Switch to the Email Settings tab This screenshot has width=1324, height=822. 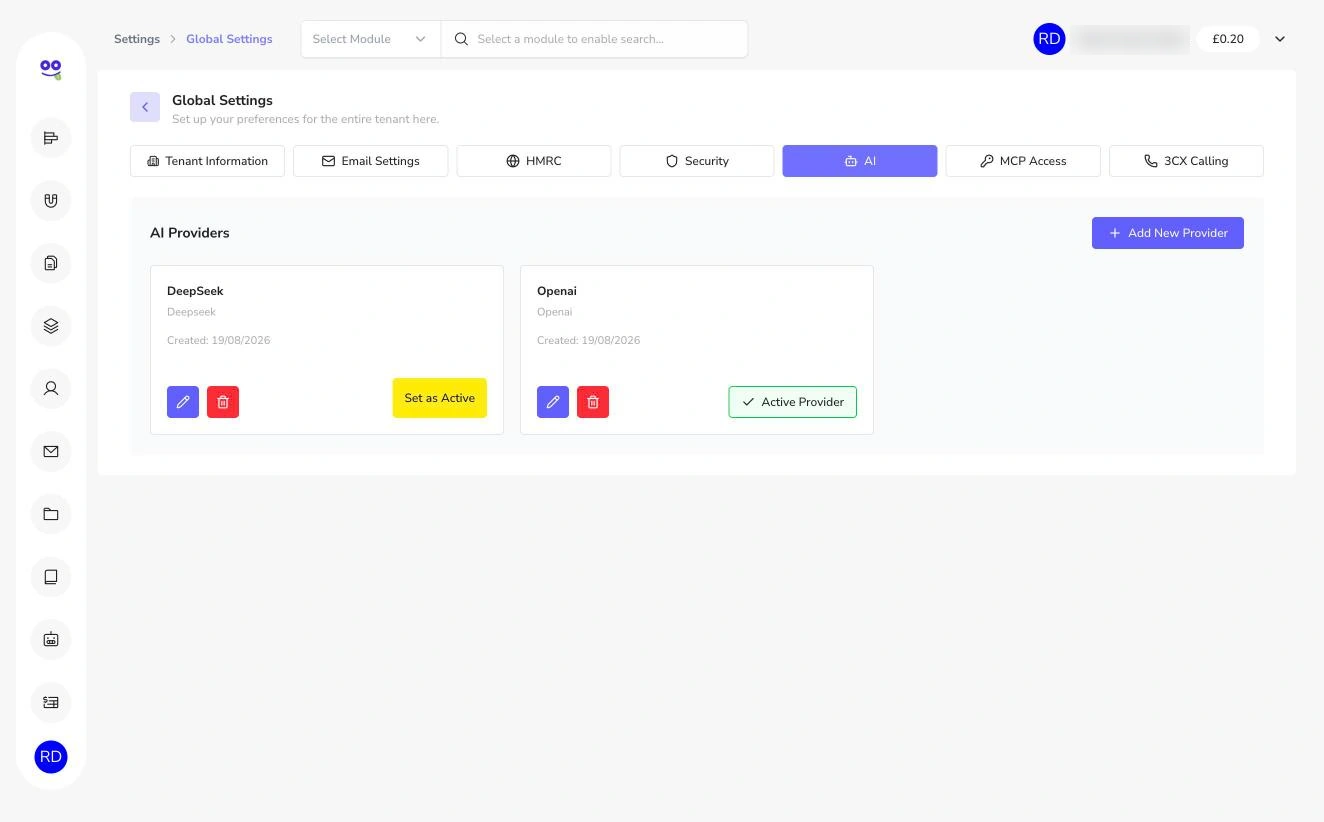[x=370, y=161]
